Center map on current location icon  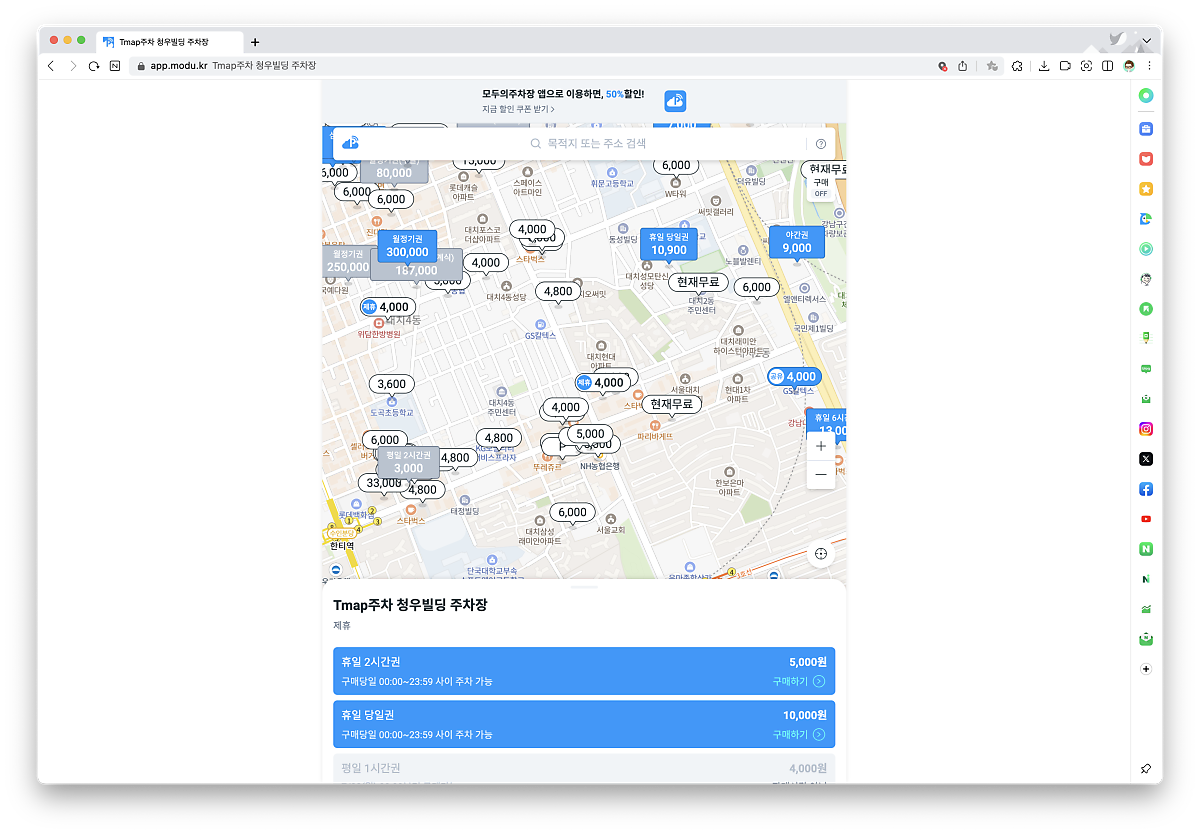point(821,554)
